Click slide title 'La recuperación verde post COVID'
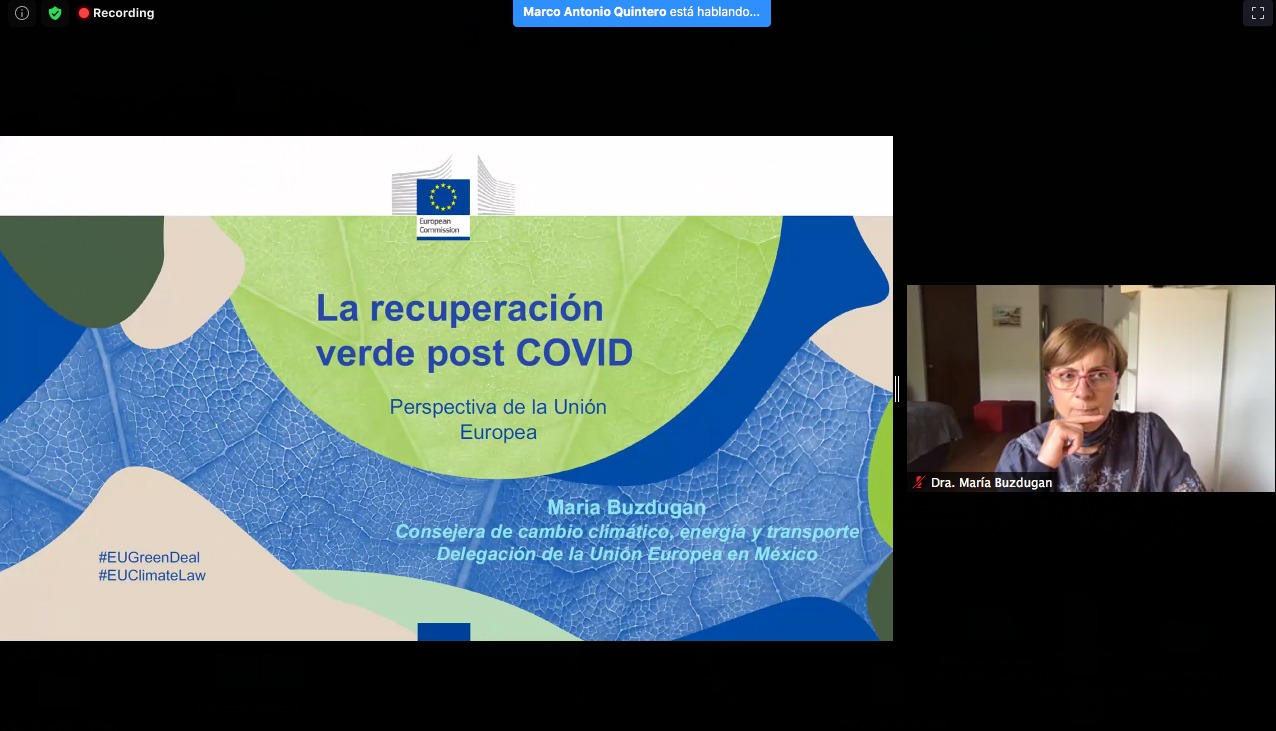 click(474, 330)
